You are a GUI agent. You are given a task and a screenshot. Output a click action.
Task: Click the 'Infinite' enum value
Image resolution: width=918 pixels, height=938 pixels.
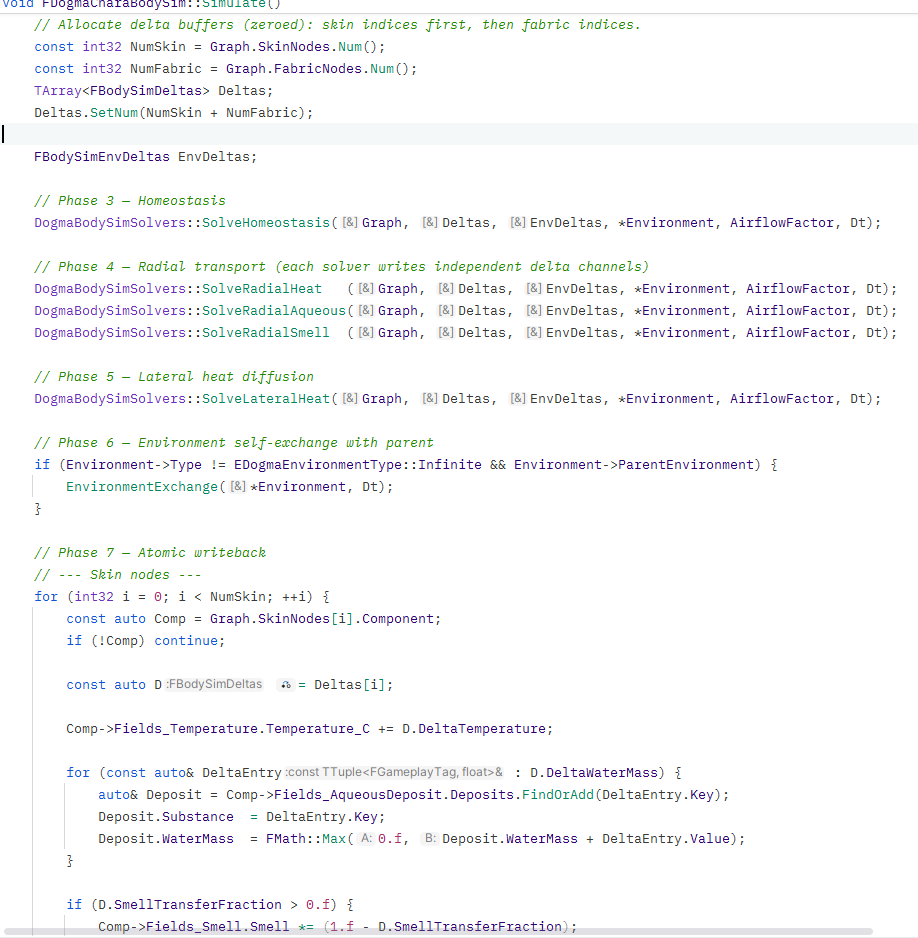coord(450,464)
